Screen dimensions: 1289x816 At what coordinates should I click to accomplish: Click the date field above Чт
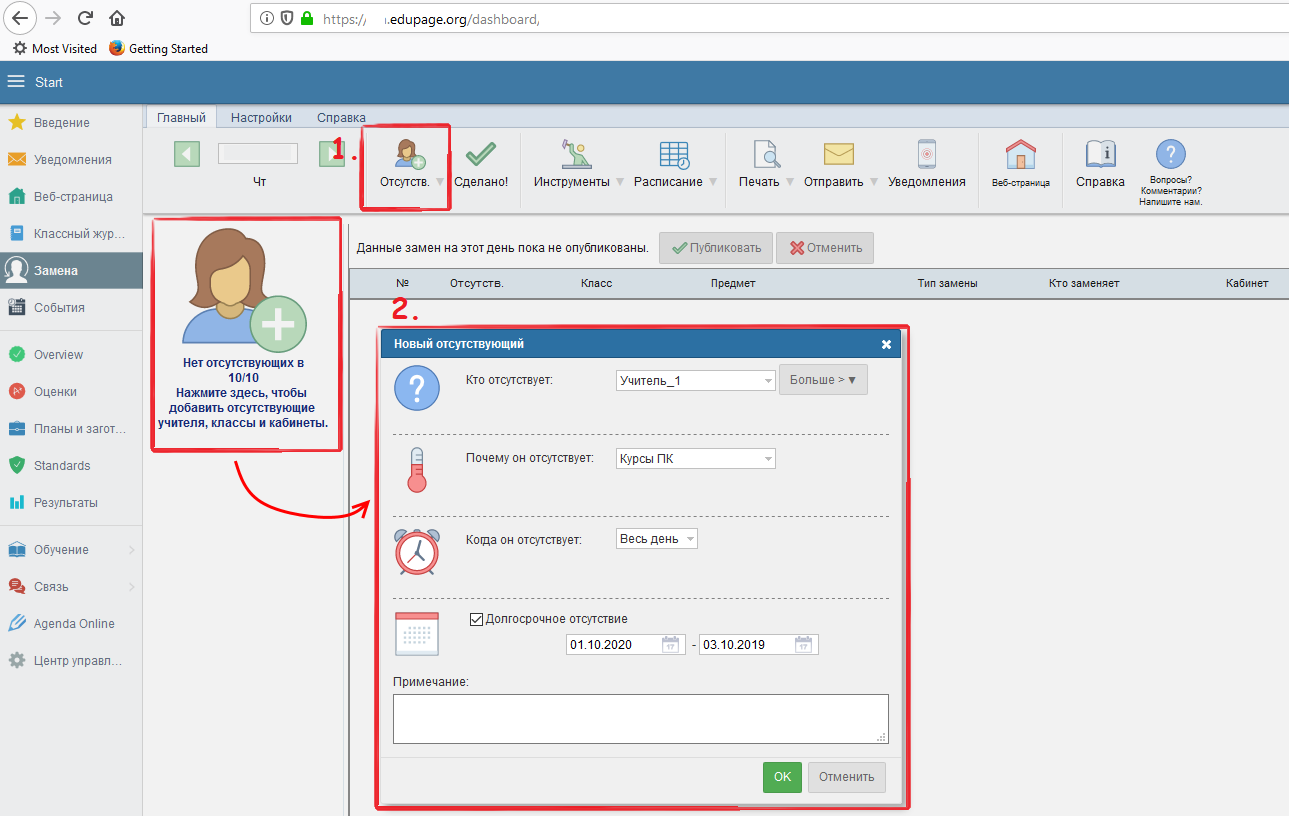[258, 153]
